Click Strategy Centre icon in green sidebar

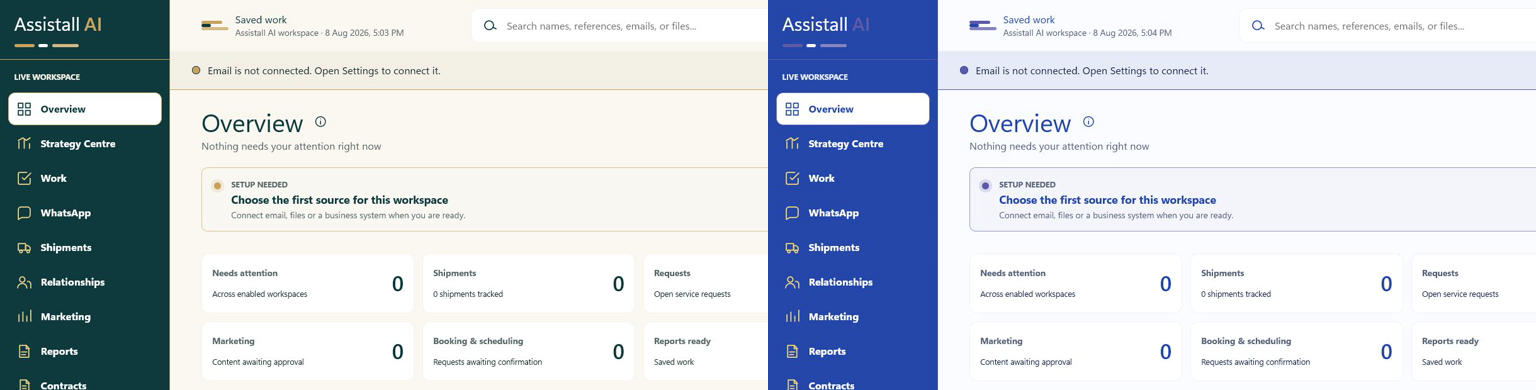(24, 143)
